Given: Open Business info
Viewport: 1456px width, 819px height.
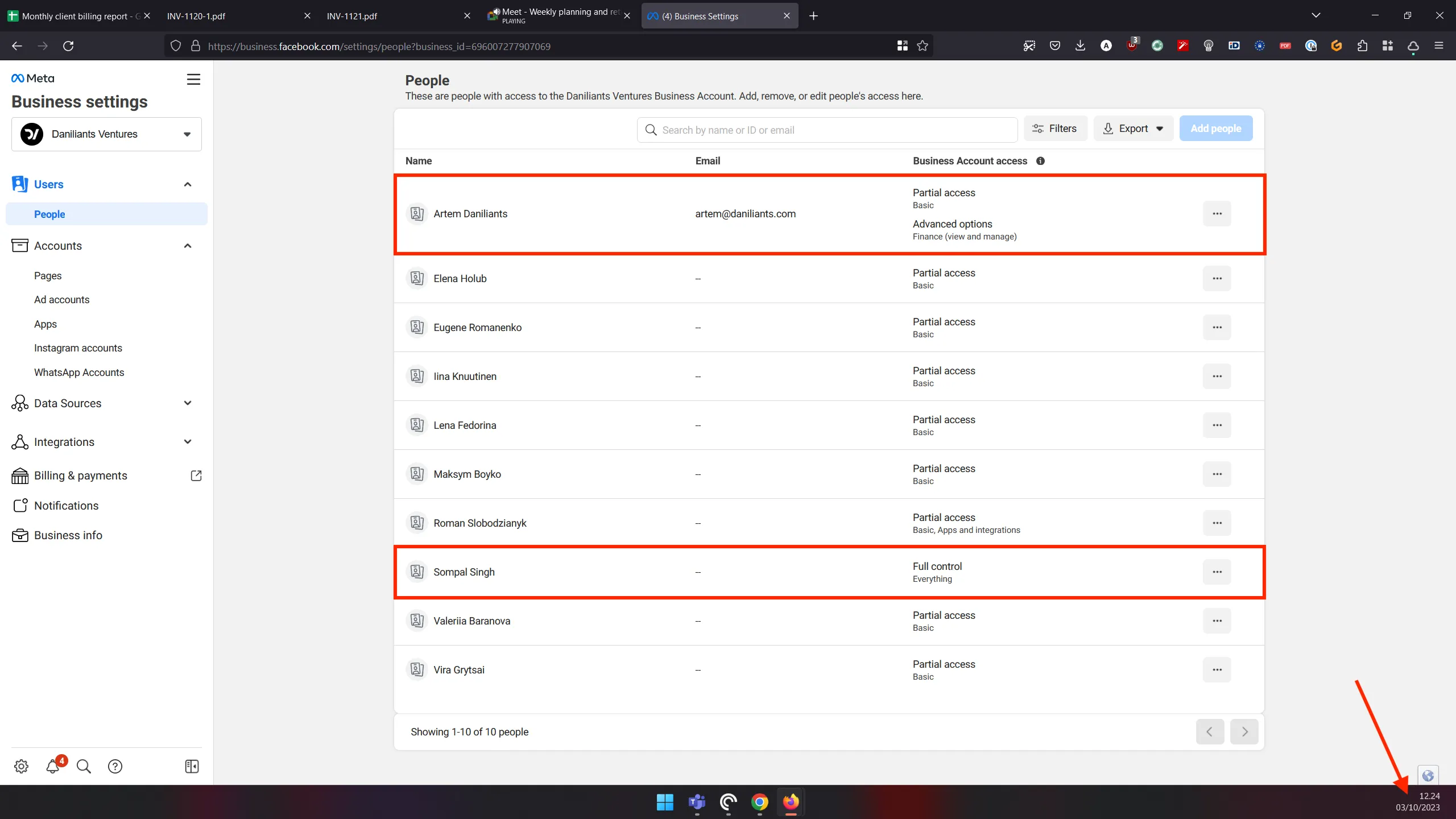Looking at the screenshot, I should pyautogui.click(x=68, y=535).
